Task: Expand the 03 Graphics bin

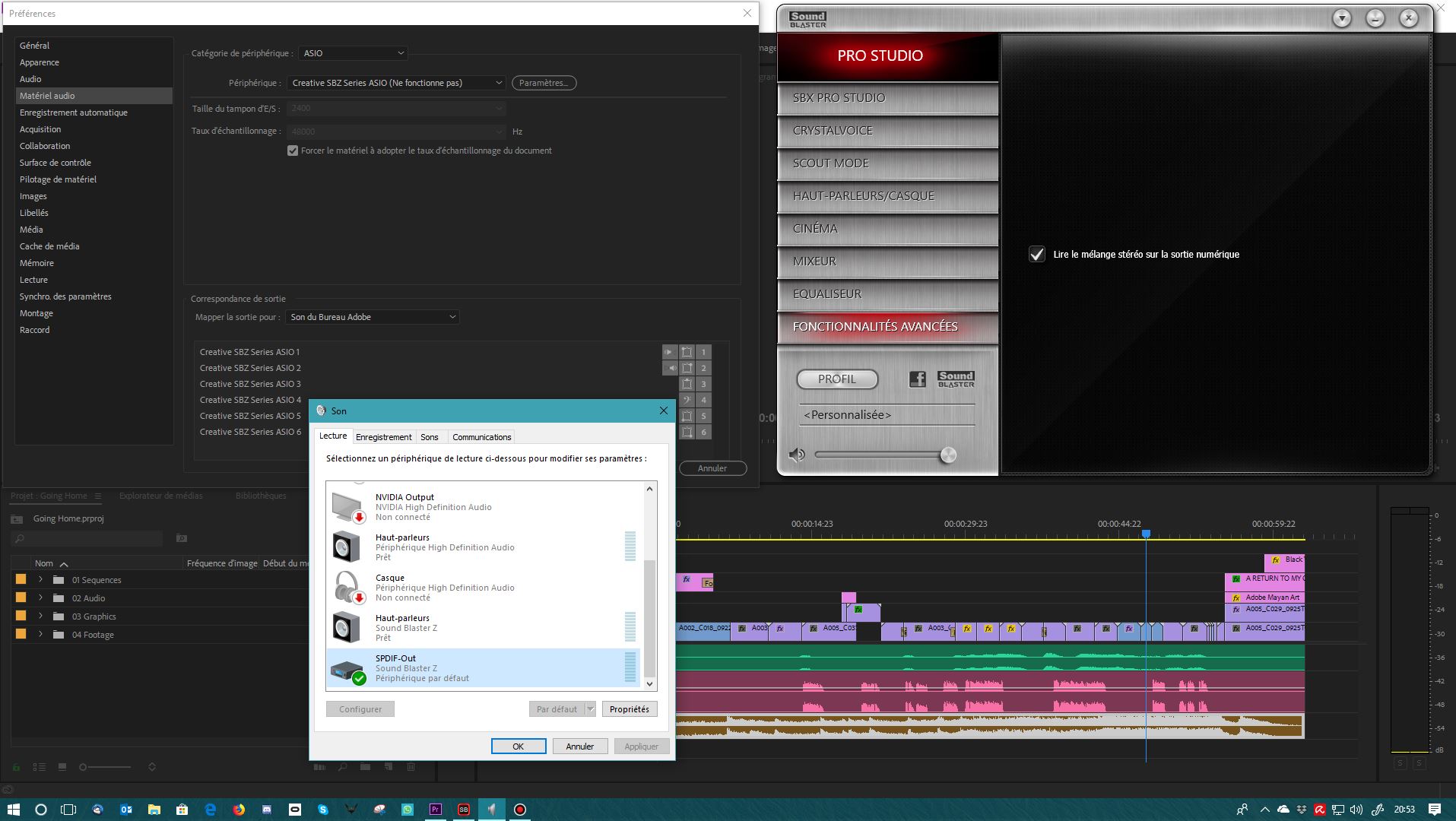Action: pyautogui.click(x=40, y=616)
